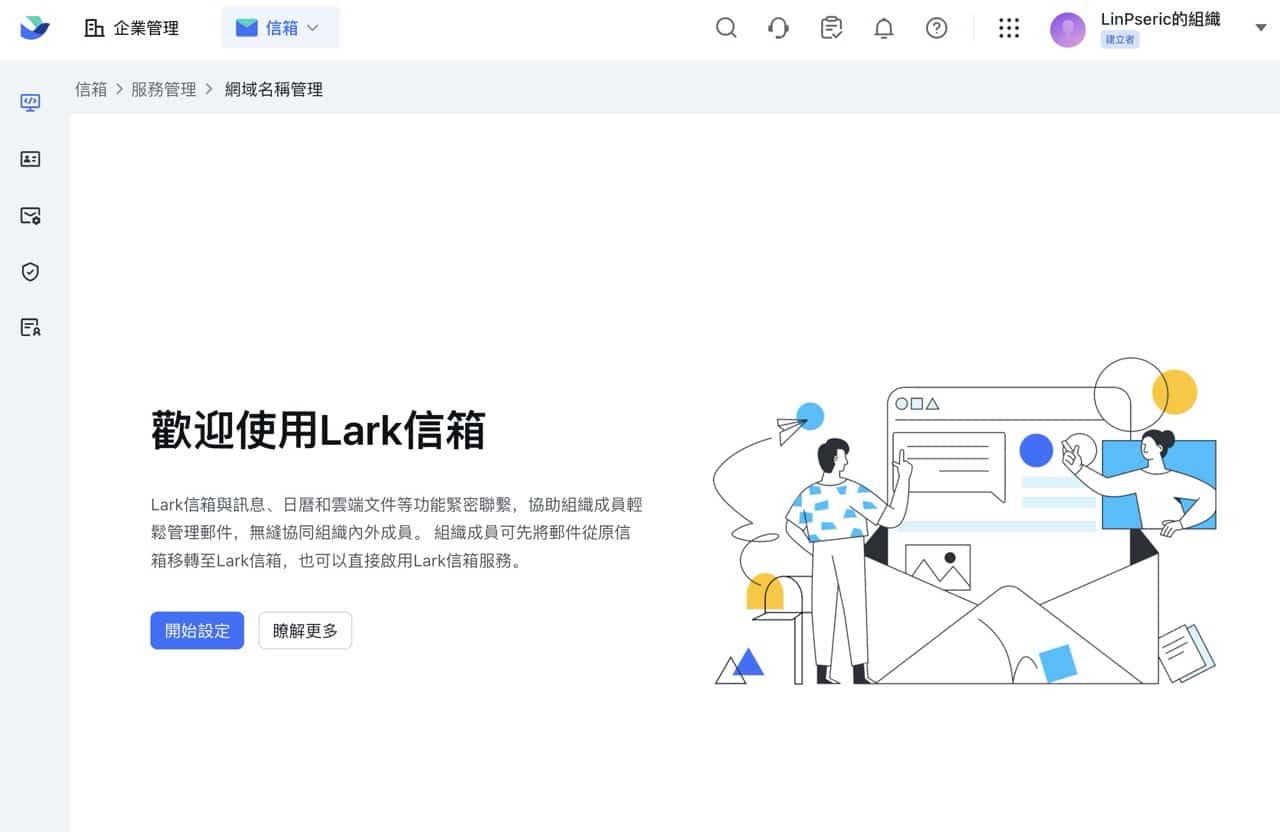Image resolution: width=1280 pixels, height=832 pixels.
Task: Click the help question mark icon
Action: pos(936,28)
